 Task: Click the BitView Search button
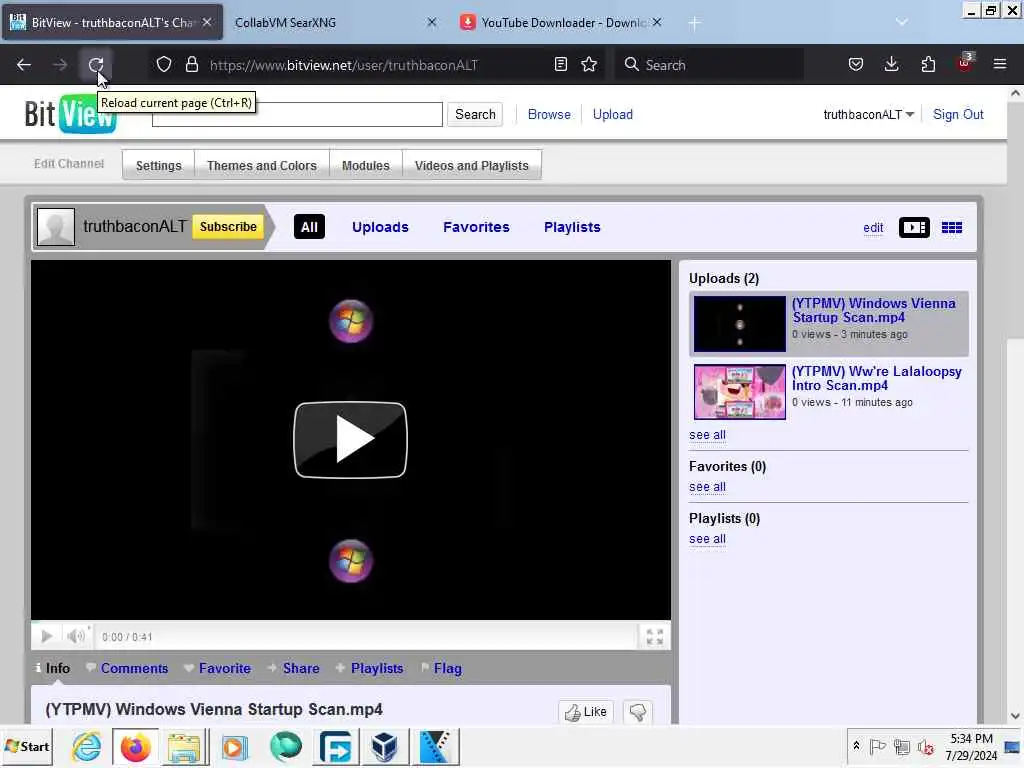[475, 114]
